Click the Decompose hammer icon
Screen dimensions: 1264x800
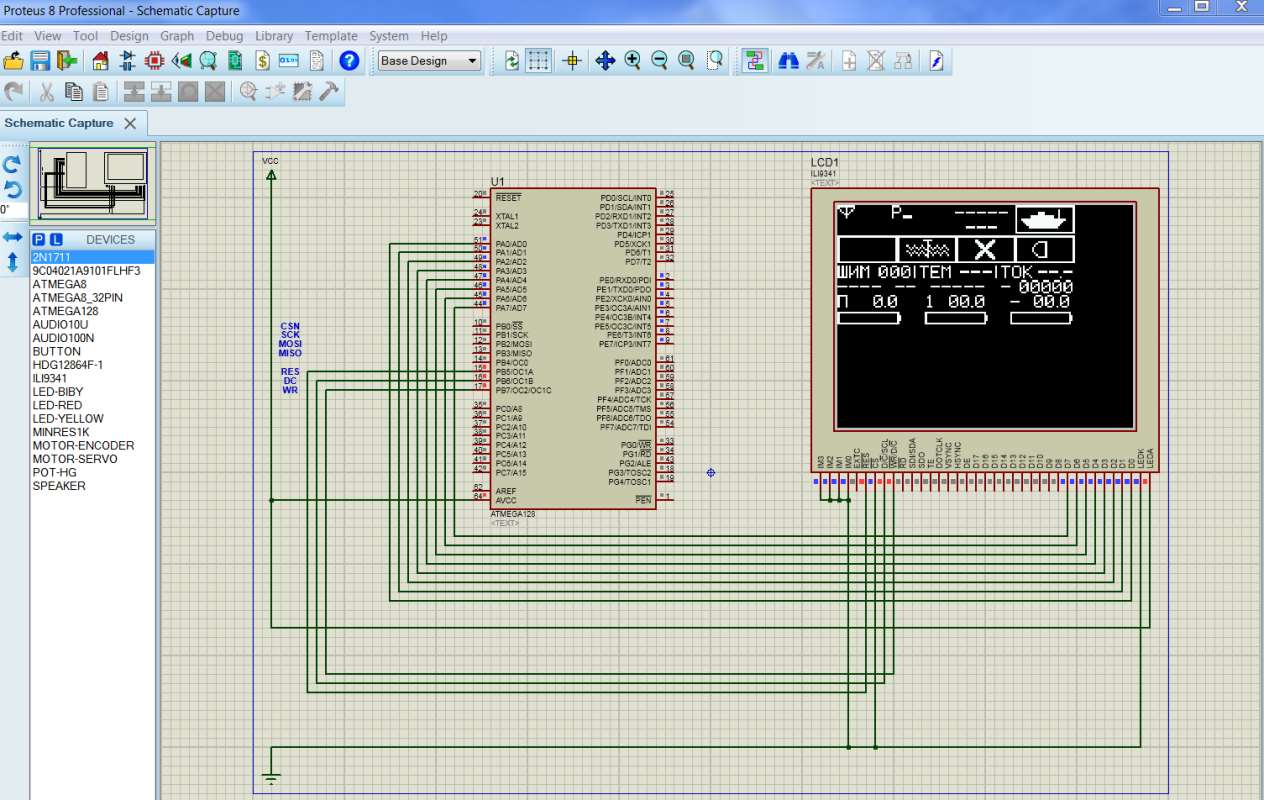pos(329,92)
